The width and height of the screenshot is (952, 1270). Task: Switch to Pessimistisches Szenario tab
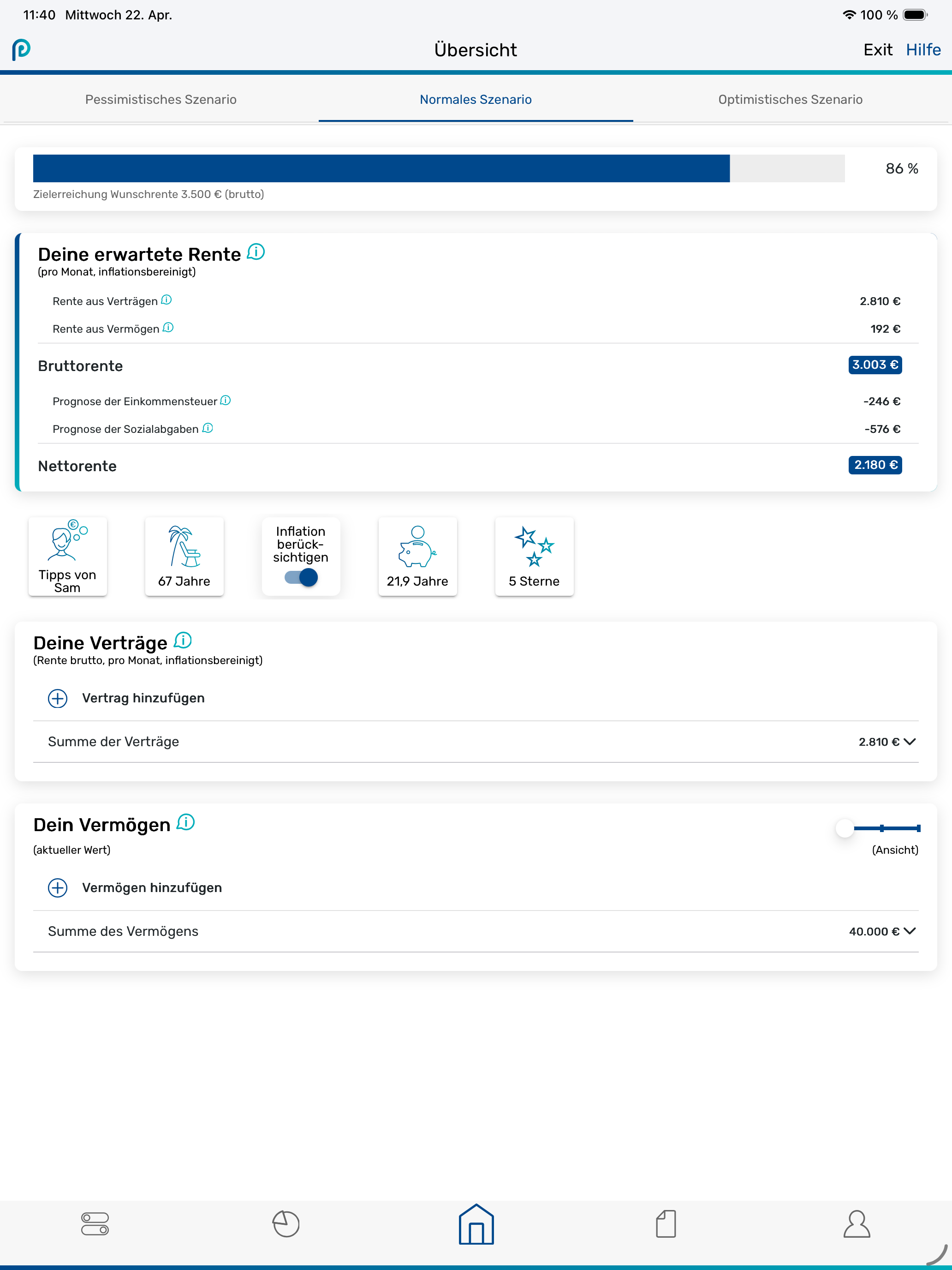(x=161, y=99)
